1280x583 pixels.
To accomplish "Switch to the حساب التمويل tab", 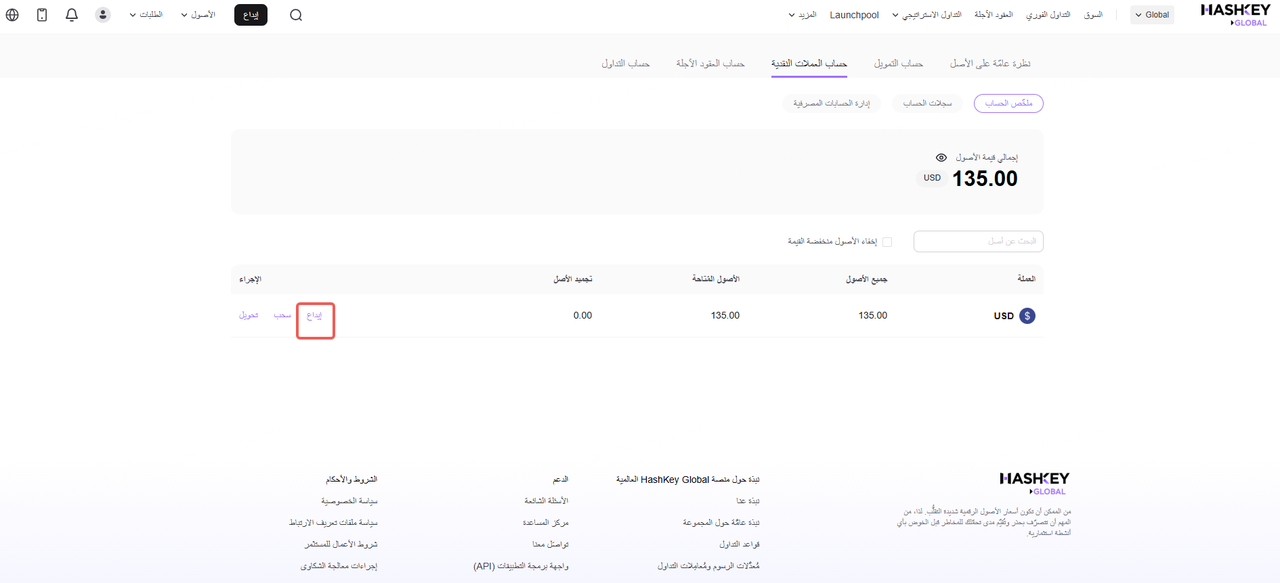I will [x=898, y=63].
